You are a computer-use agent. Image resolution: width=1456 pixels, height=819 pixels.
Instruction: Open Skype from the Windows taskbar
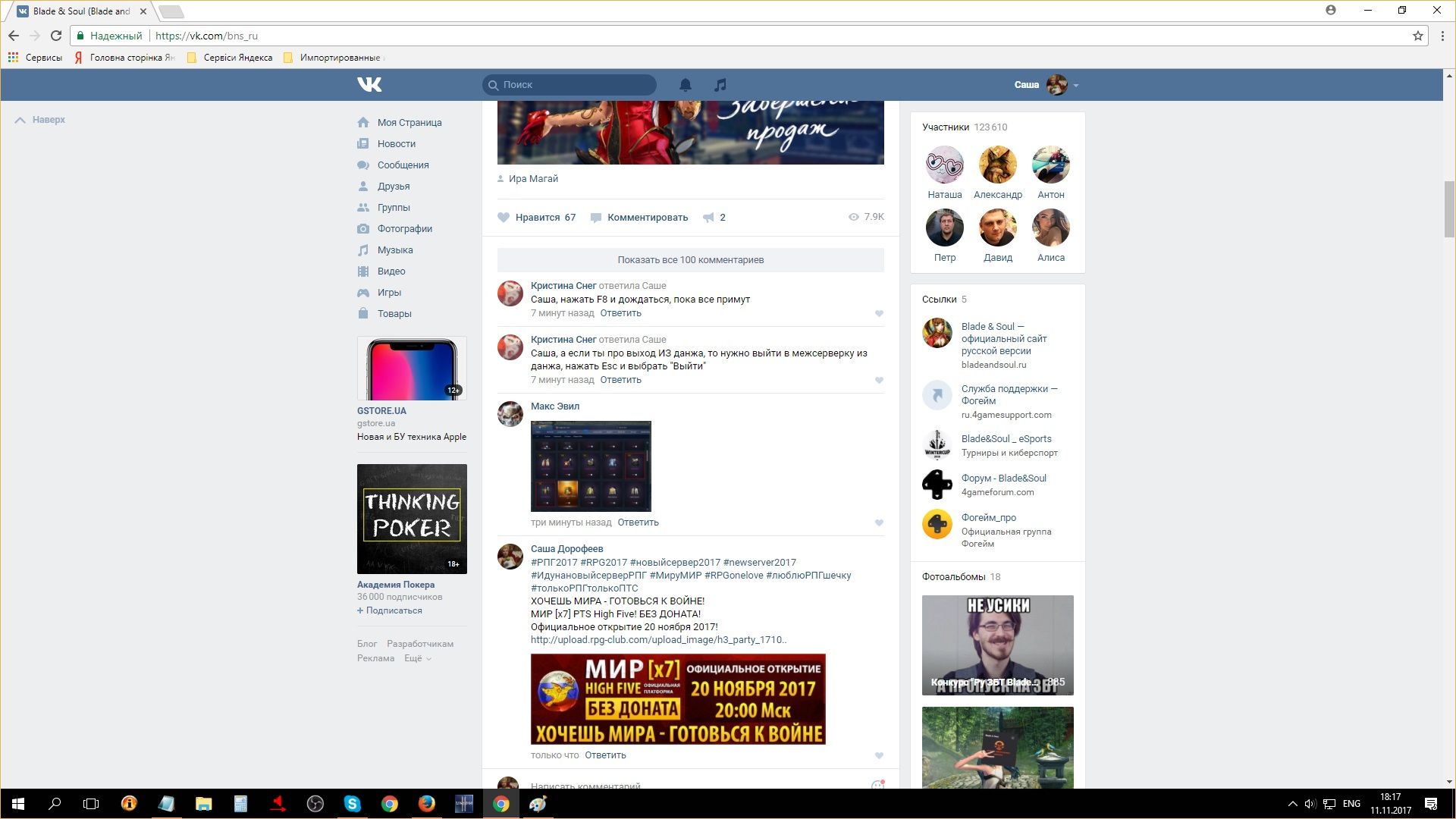pos(353,804)
